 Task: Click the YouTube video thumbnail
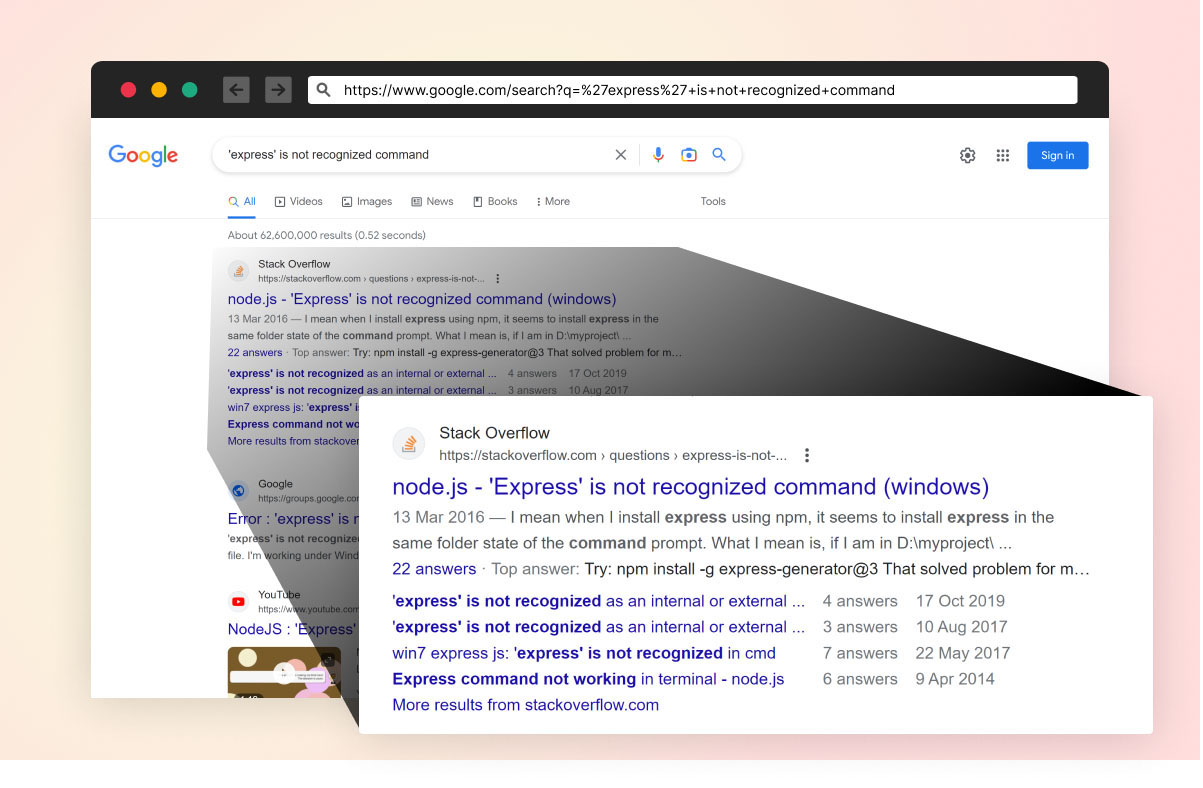[284, 672]
